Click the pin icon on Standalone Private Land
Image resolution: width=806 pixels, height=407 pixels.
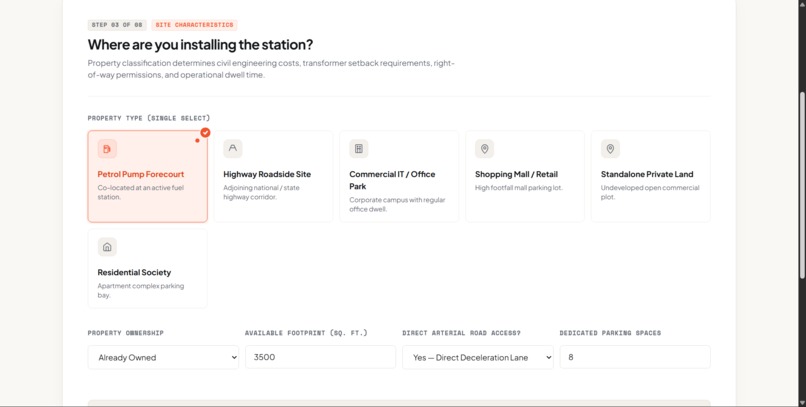[610, 149]
